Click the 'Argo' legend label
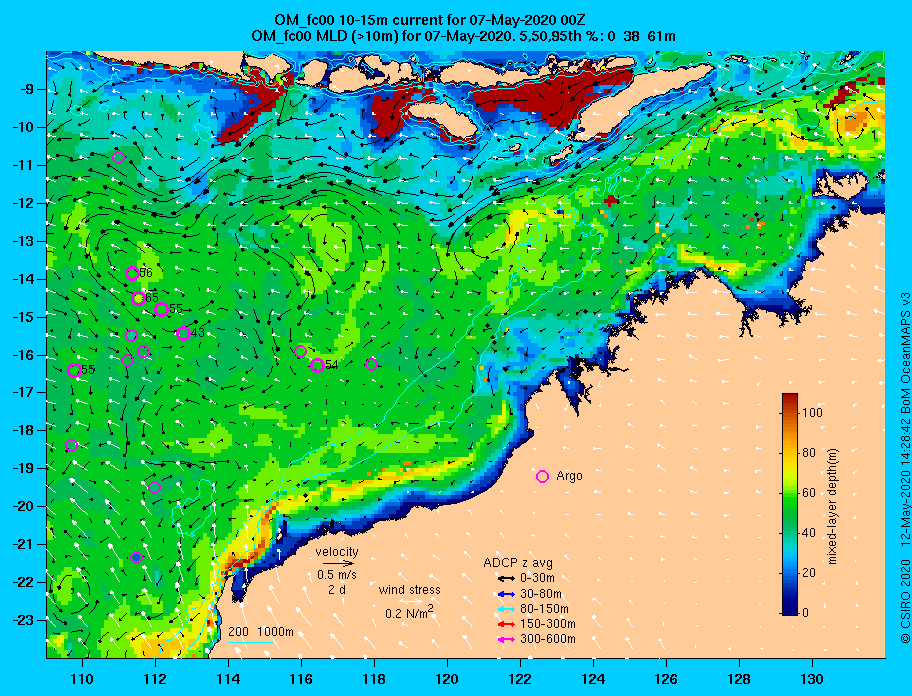The height and width of the screenshot is (696, 912). pos(569,476)
